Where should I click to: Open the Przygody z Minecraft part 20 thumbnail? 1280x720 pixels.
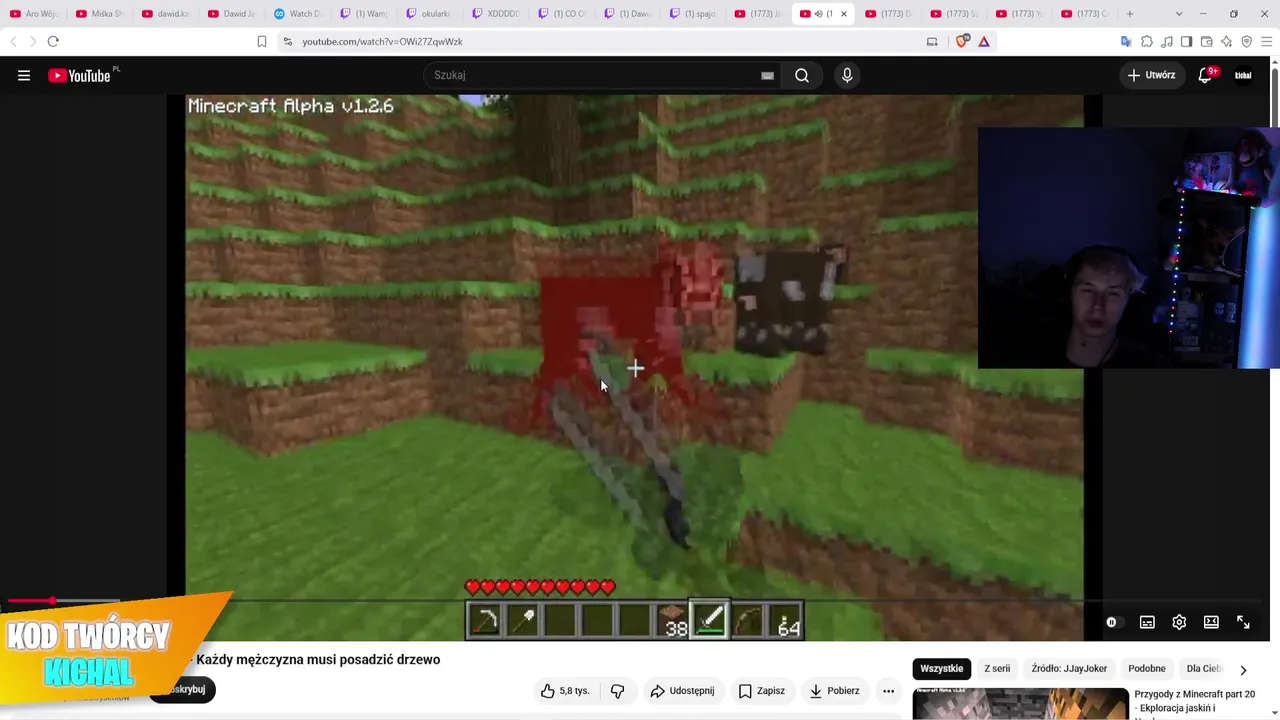click(1020, 704)
